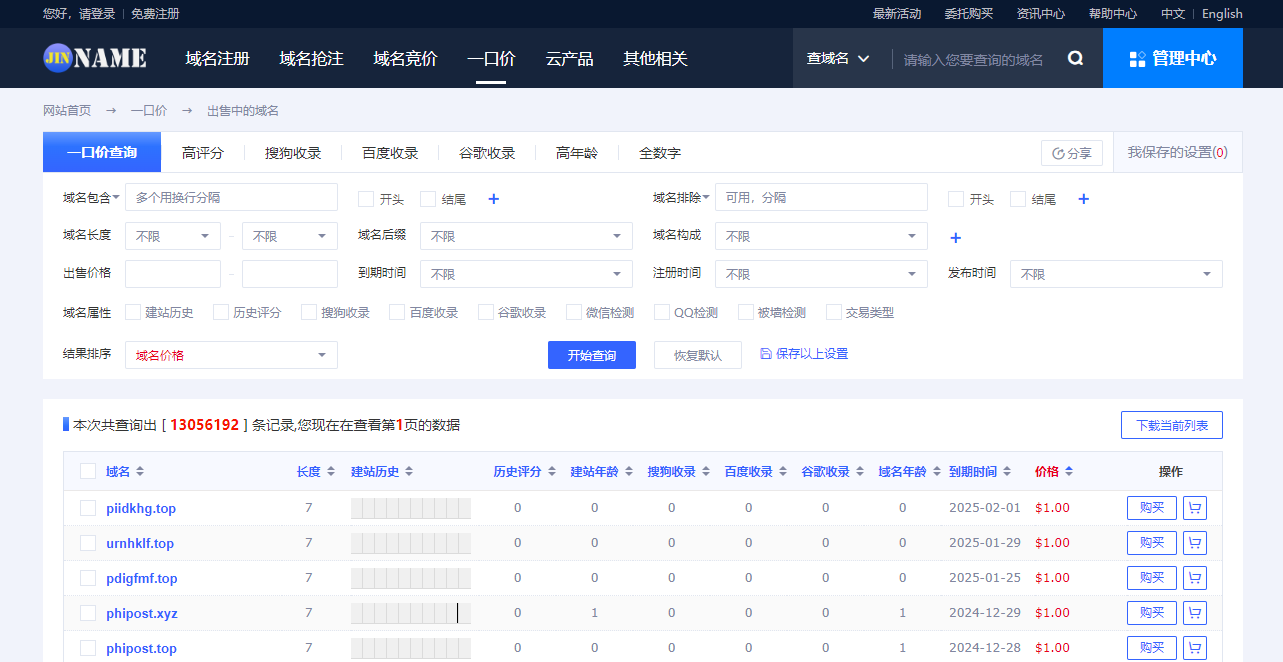Screen dimensions: 1283x662
Task: Enable 建站历史 attribute checkbox
Action: (x=133, y=312)
